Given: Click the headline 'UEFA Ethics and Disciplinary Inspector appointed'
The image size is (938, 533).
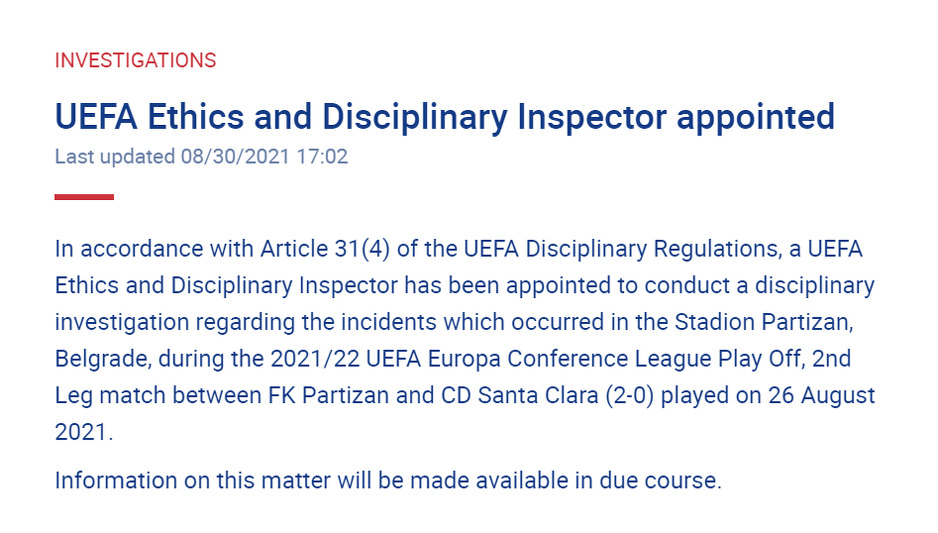Looking at the screenshot, I should 444,117.
